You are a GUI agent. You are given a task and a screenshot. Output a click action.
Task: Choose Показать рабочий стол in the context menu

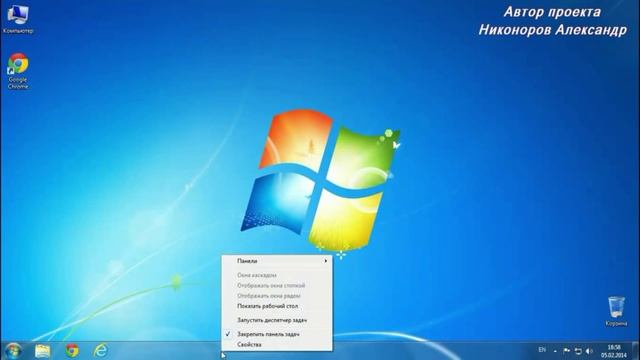[x=277, y=306]
